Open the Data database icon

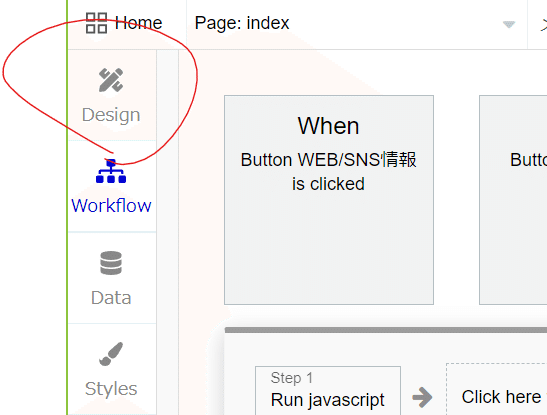tap(111, 263)
